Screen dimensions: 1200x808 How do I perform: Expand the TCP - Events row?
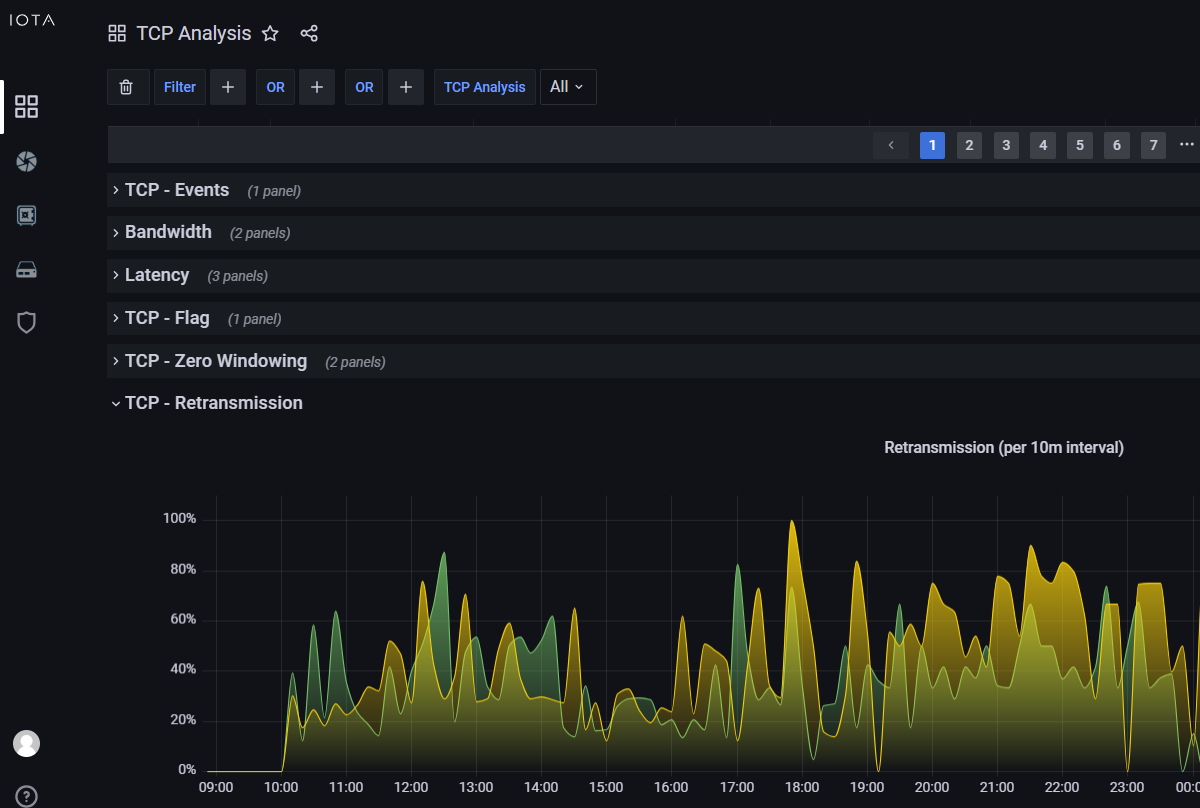click(x=176, y=190)
